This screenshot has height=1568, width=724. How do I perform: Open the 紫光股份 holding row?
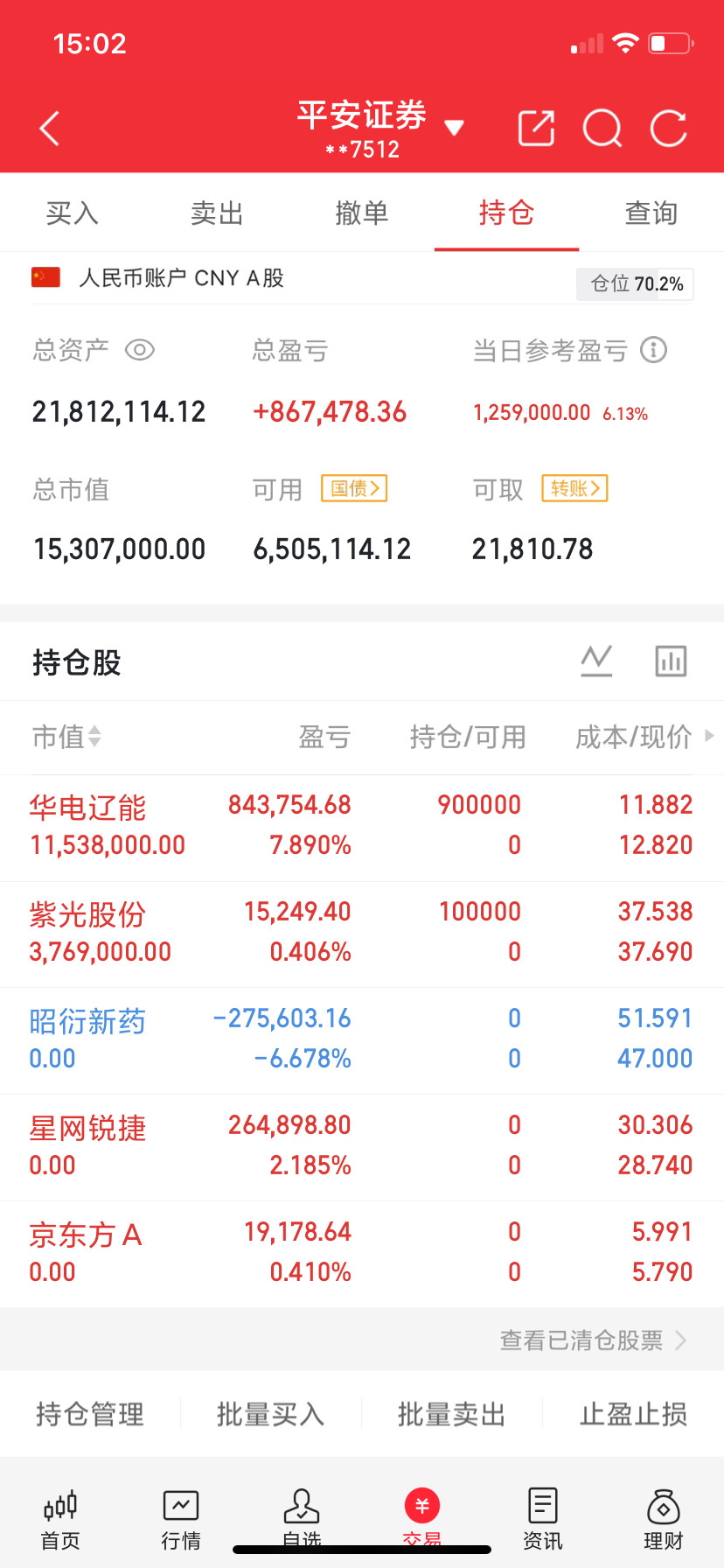coord(362,934)
